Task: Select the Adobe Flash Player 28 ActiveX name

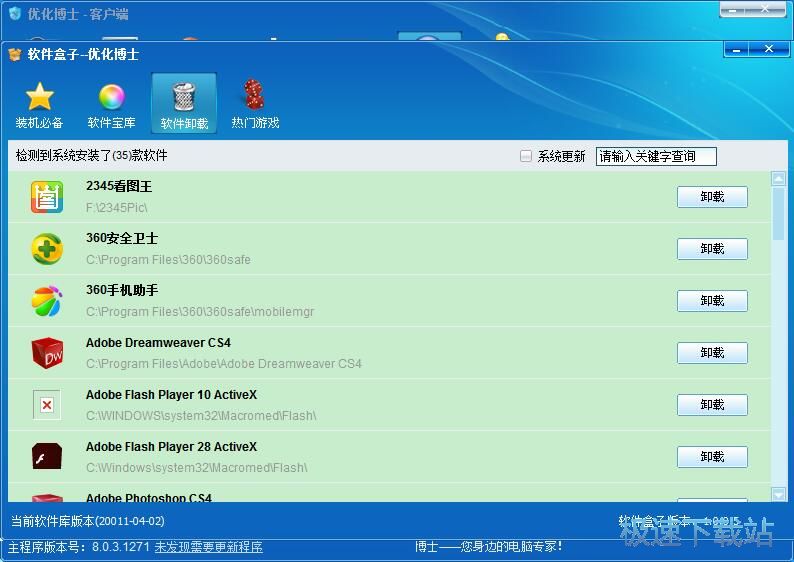Action: [x=171, y=447]
